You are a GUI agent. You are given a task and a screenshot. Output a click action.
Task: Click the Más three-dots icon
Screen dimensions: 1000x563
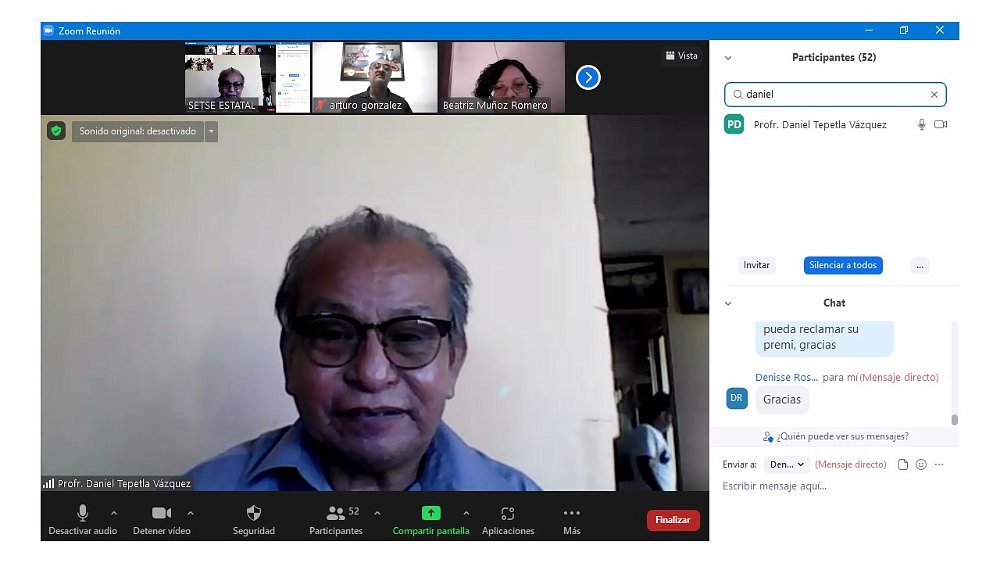[x=572, y=513]
